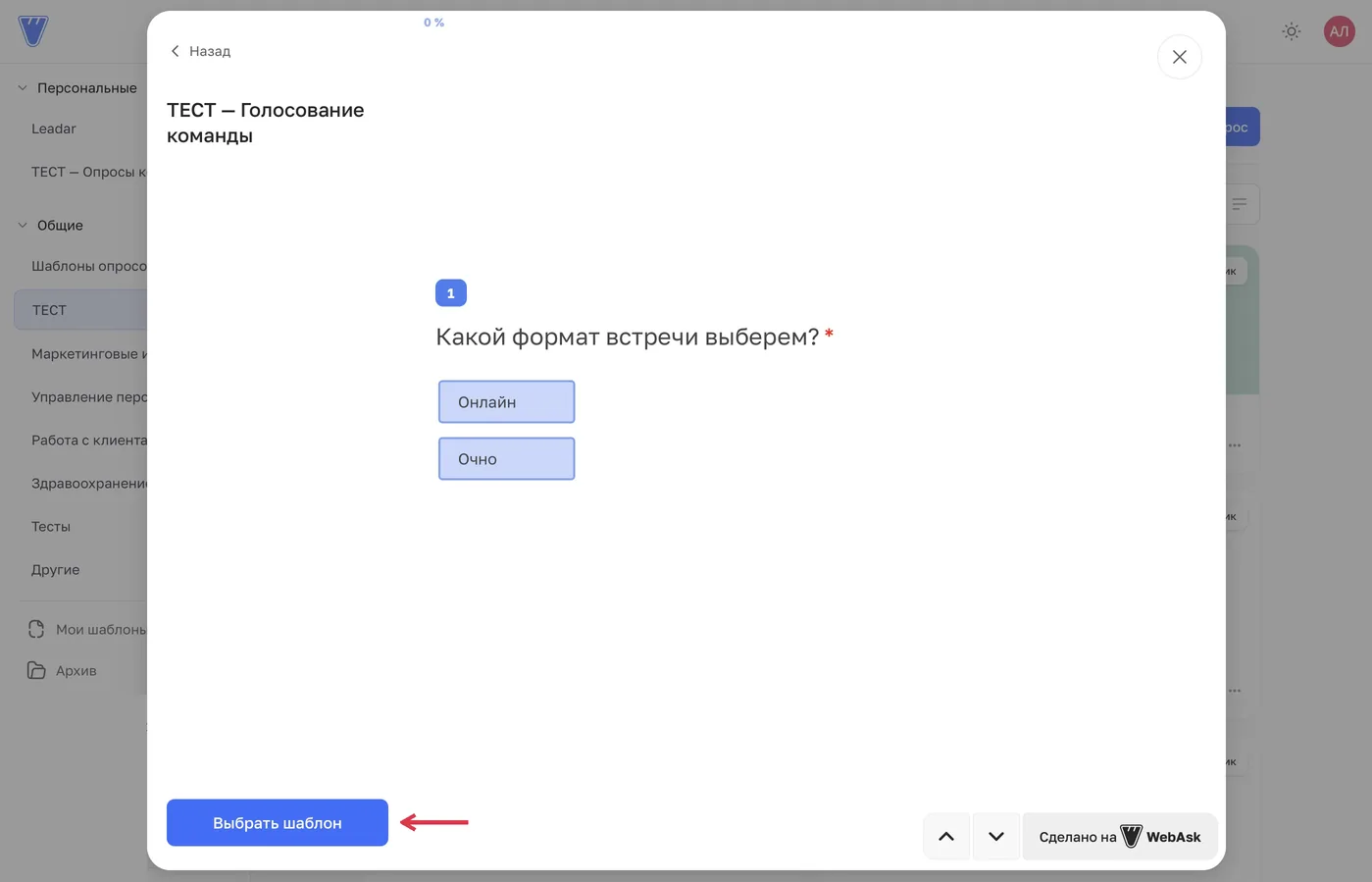Go to previous question with up arrow
The width and height of the screenshot is (1372, 882).
pos(946,836)
